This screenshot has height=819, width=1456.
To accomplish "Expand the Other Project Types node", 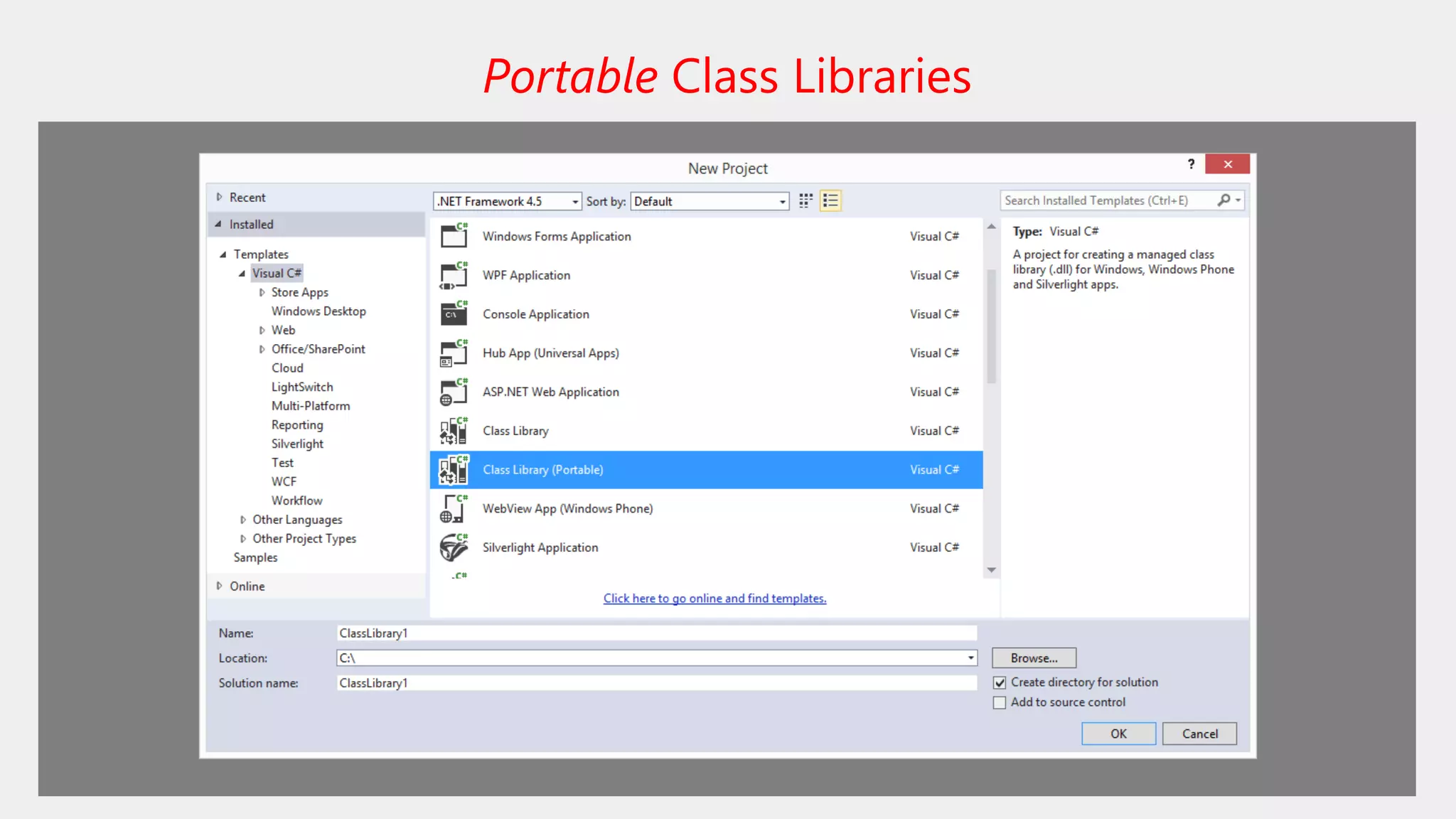I will pos(242,539).
